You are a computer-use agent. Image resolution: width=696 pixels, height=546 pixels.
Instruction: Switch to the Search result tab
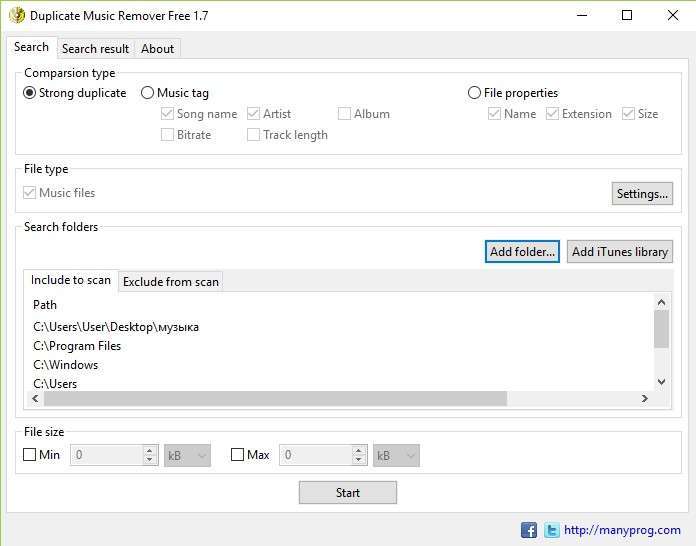point(95,49)
